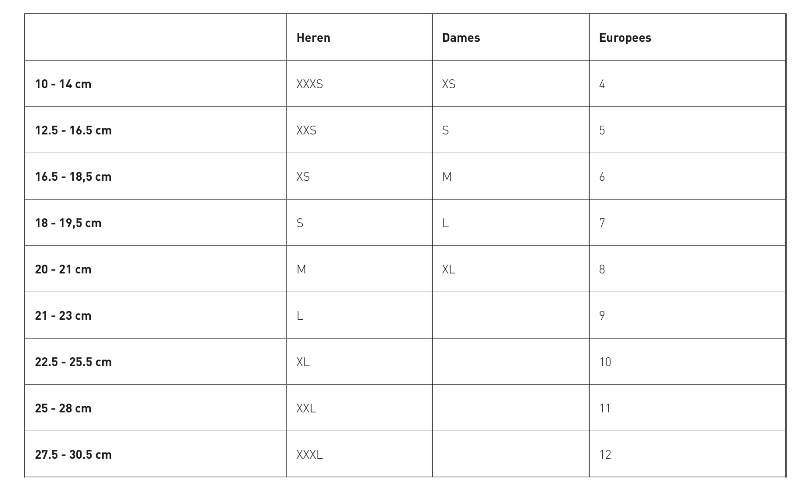Click the Europees column header
This screenshot has height=486, width=800.
tap(625, 38)
